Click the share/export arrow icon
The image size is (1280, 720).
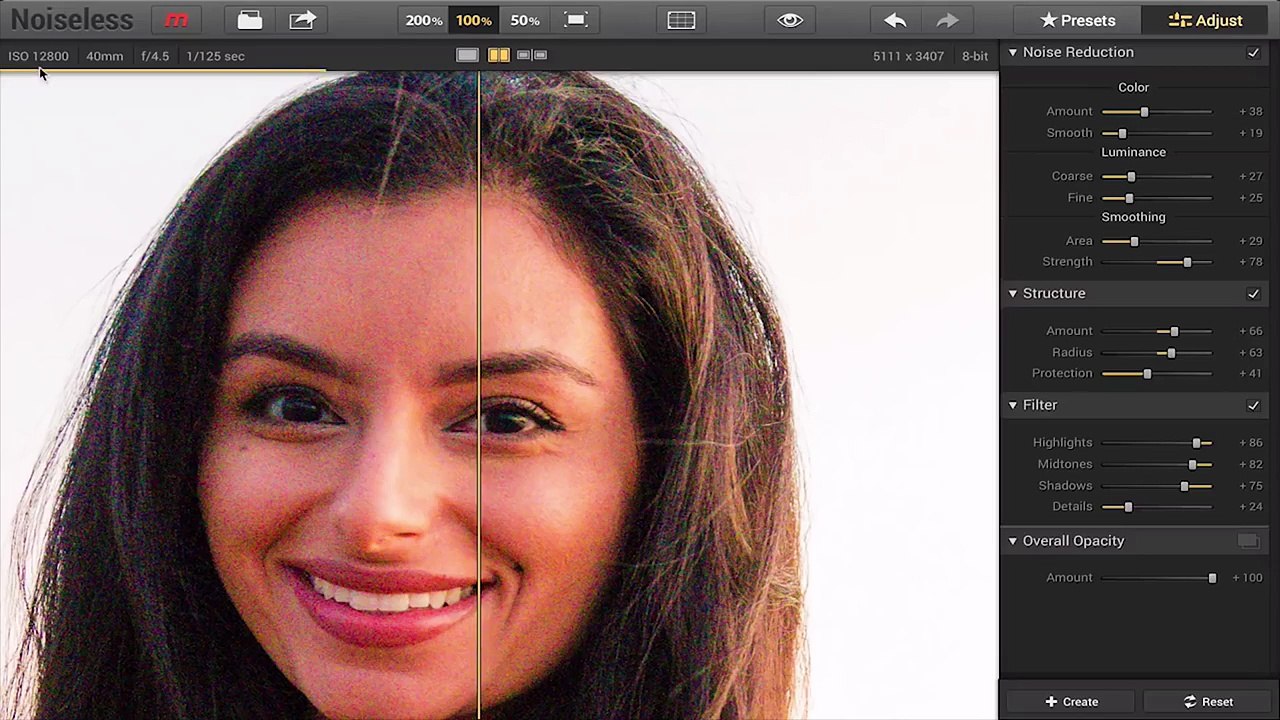pos(302,20)
